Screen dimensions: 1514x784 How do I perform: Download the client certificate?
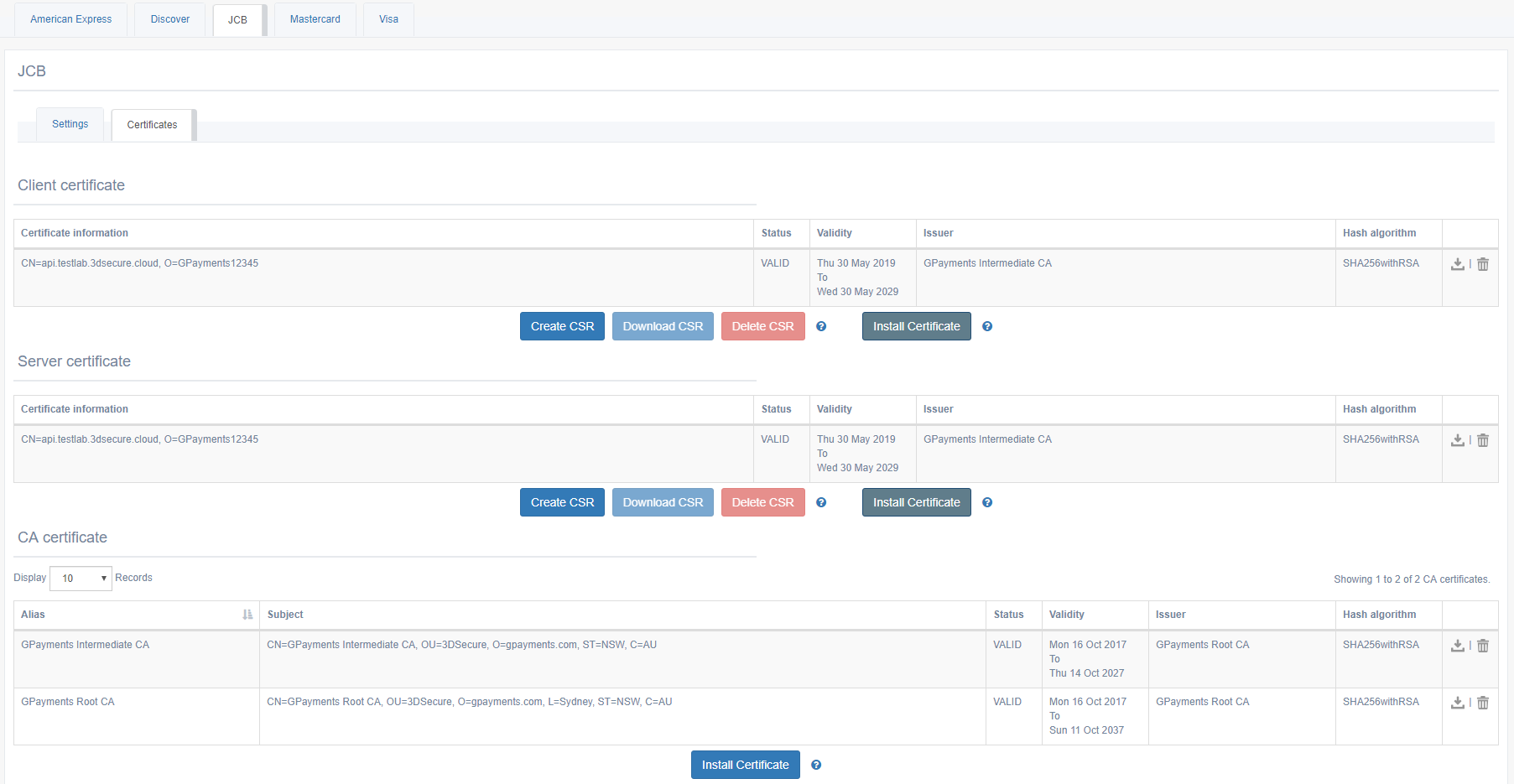(1458, 264)
